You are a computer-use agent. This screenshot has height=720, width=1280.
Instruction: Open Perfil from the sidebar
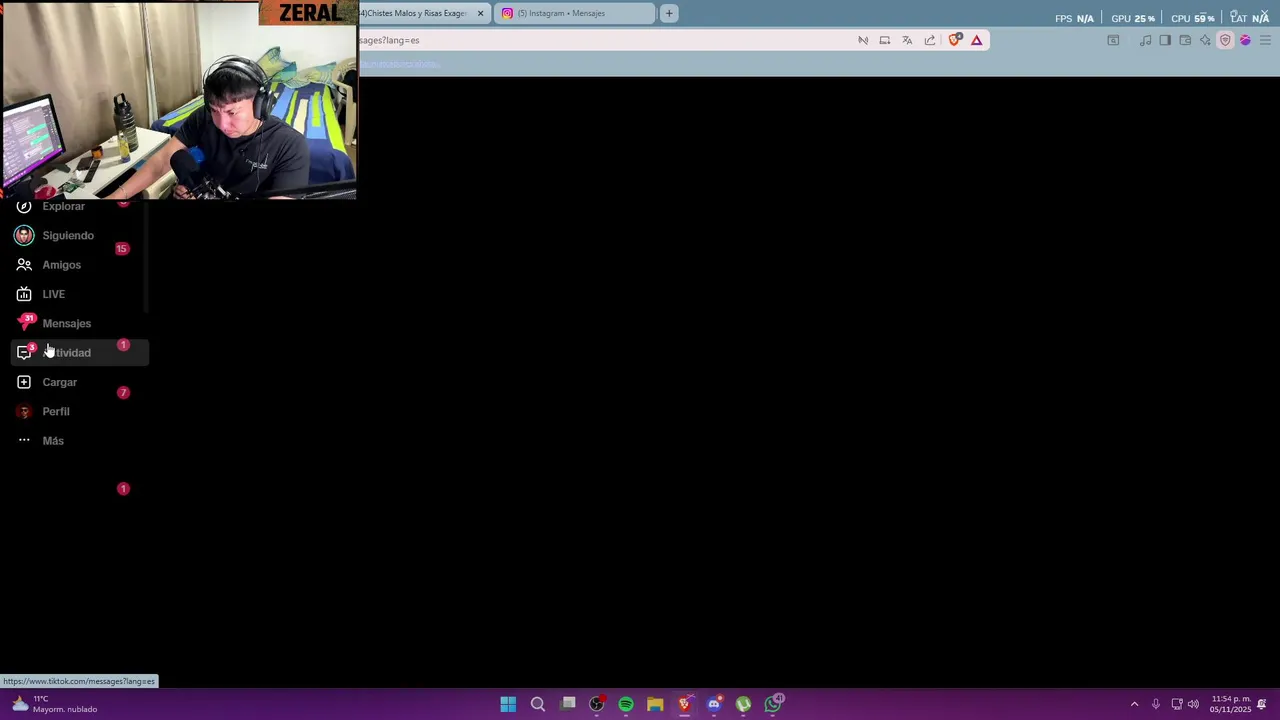pyautogui.click(x=56, y=412)
